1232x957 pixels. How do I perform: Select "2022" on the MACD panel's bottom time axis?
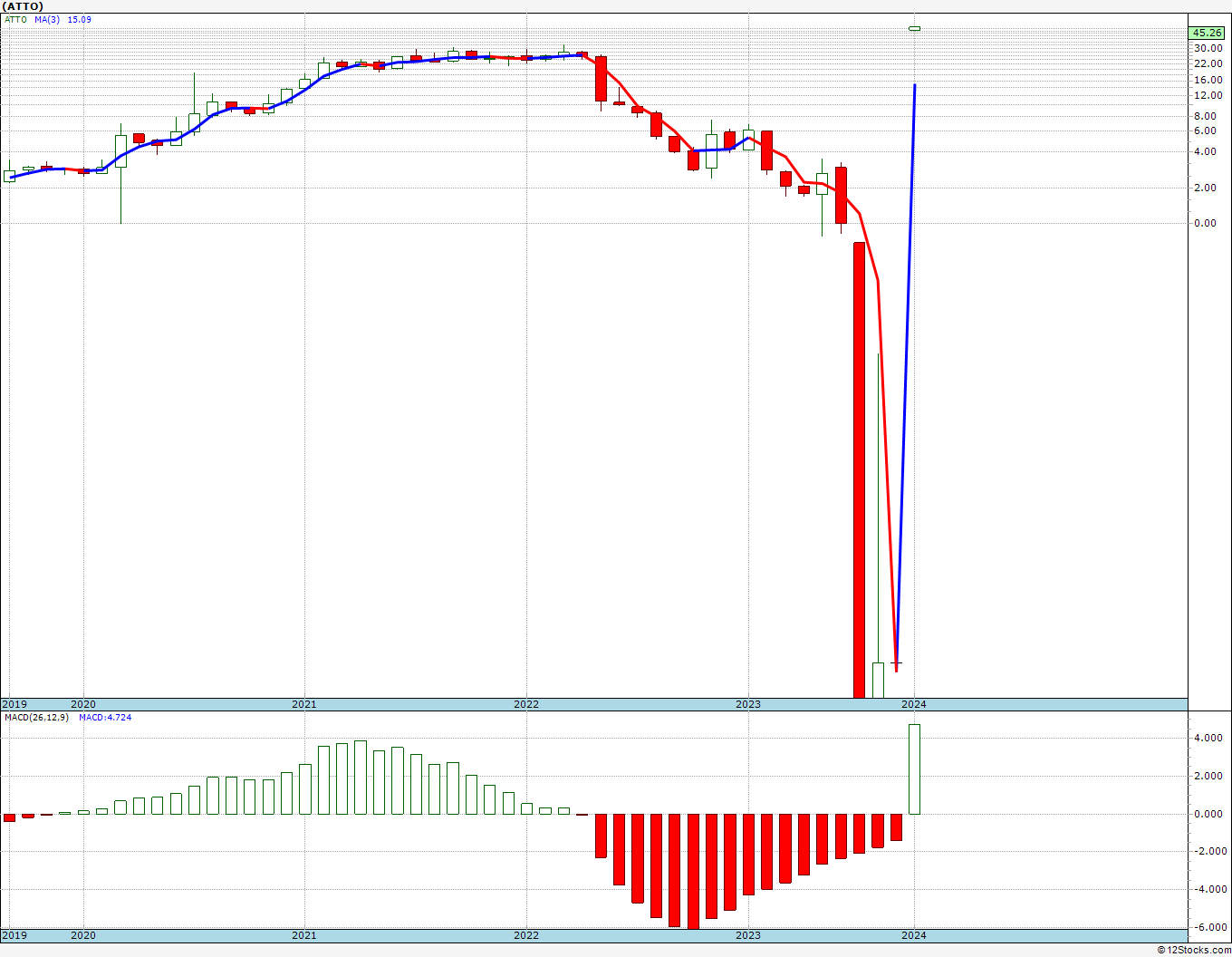(x=526, y=935)
